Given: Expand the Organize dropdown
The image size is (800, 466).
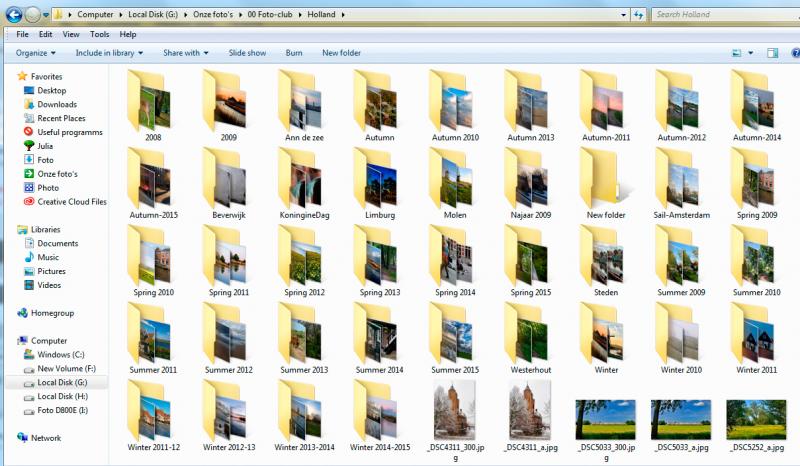Looking at the screenshot, I should [35, 53].
